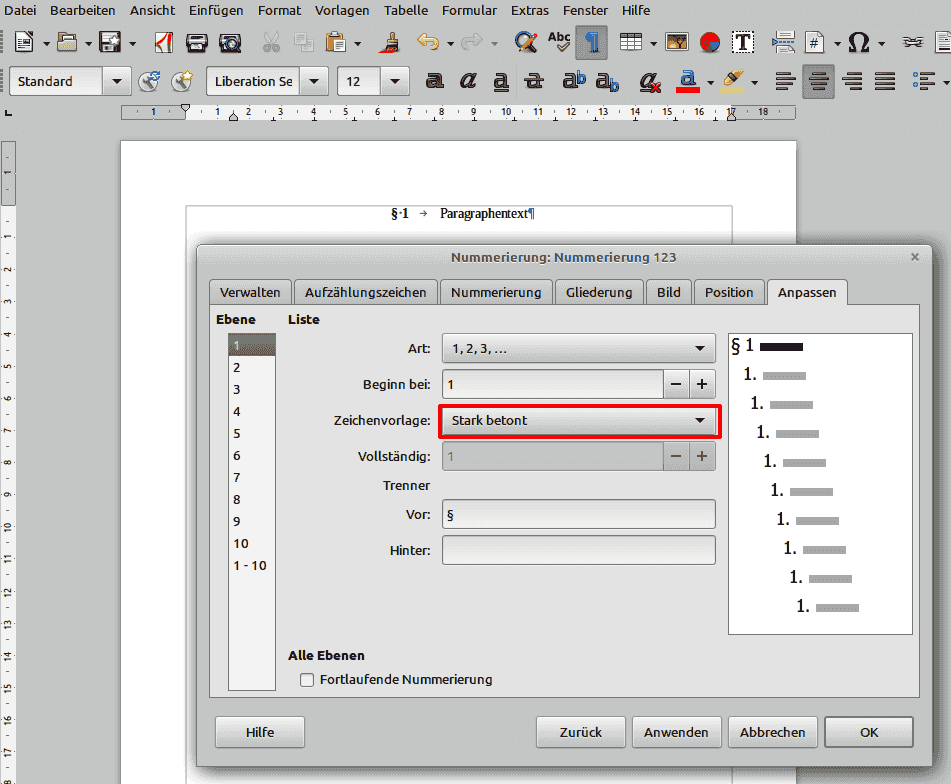Click the New Document icon

(x=24, y=42)
